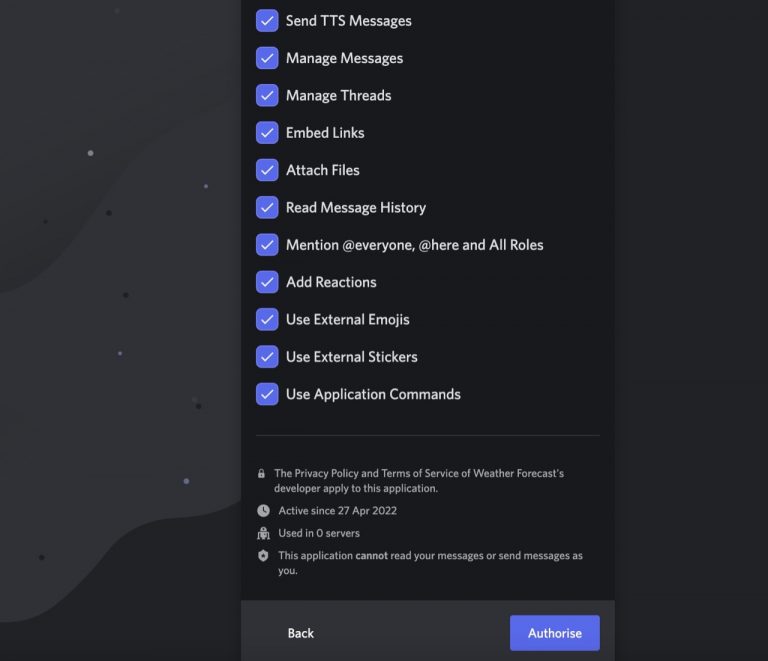
Task: Click the shield icon beside cannot read messages
Action: (x=263, y=555)
